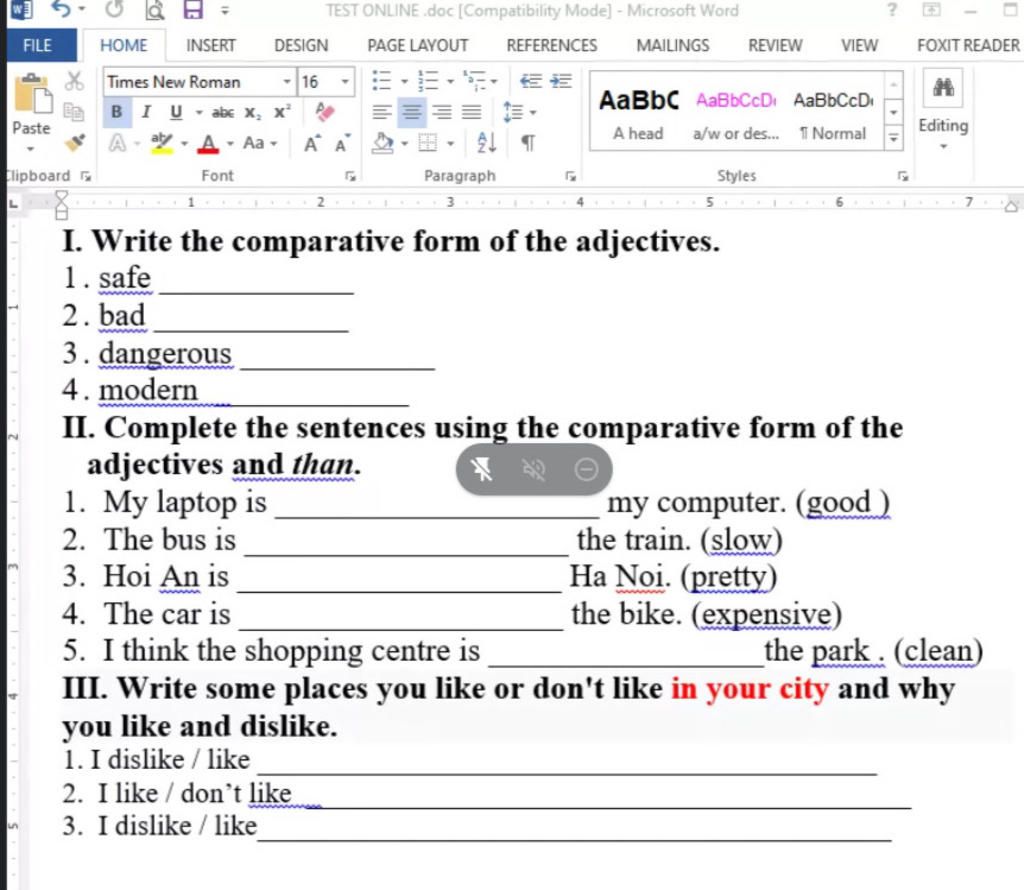Open Text Effects and Typography
The height and width of the screenshot is (890, 1024).
(118, 142)
